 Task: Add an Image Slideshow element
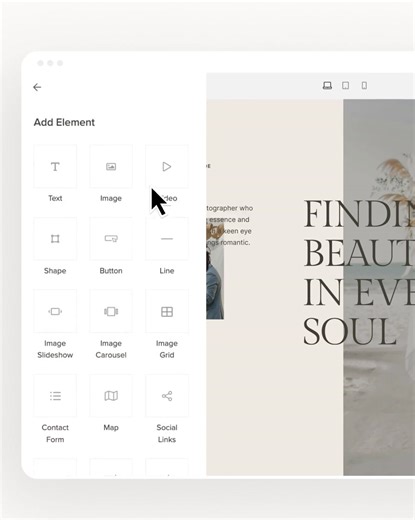tap(55, 311)
